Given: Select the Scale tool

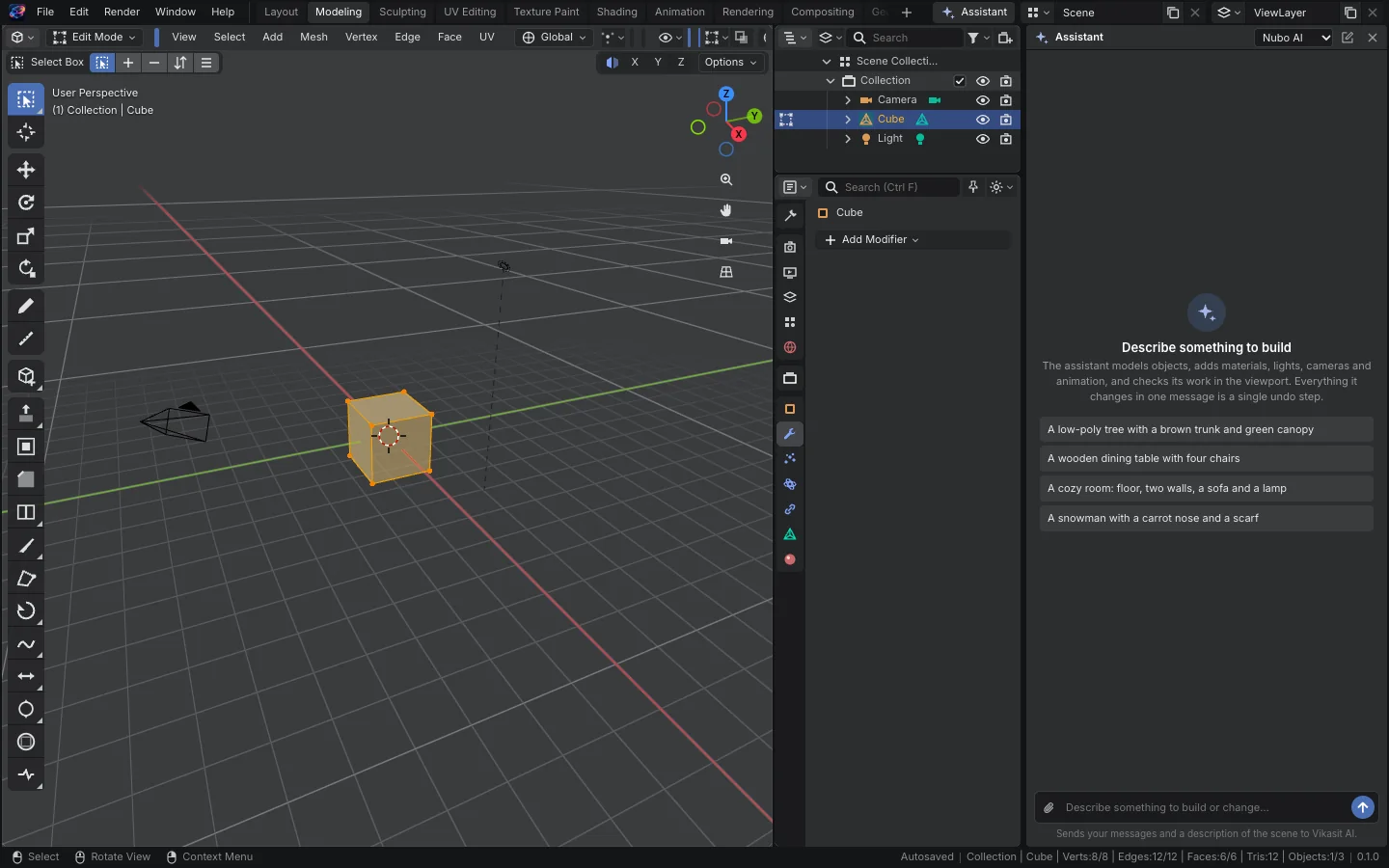Looking at the screenshot, I should [x=26, y=236].
